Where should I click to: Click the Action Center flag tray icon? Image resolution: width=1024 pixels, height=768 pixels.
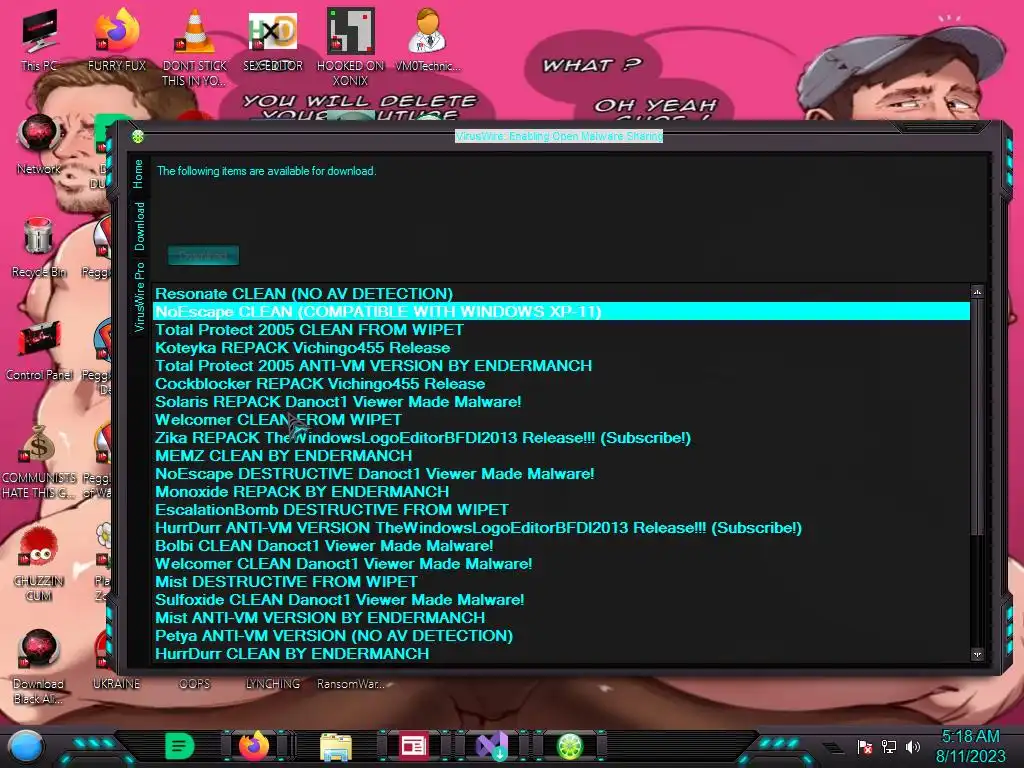click(865, 746)
